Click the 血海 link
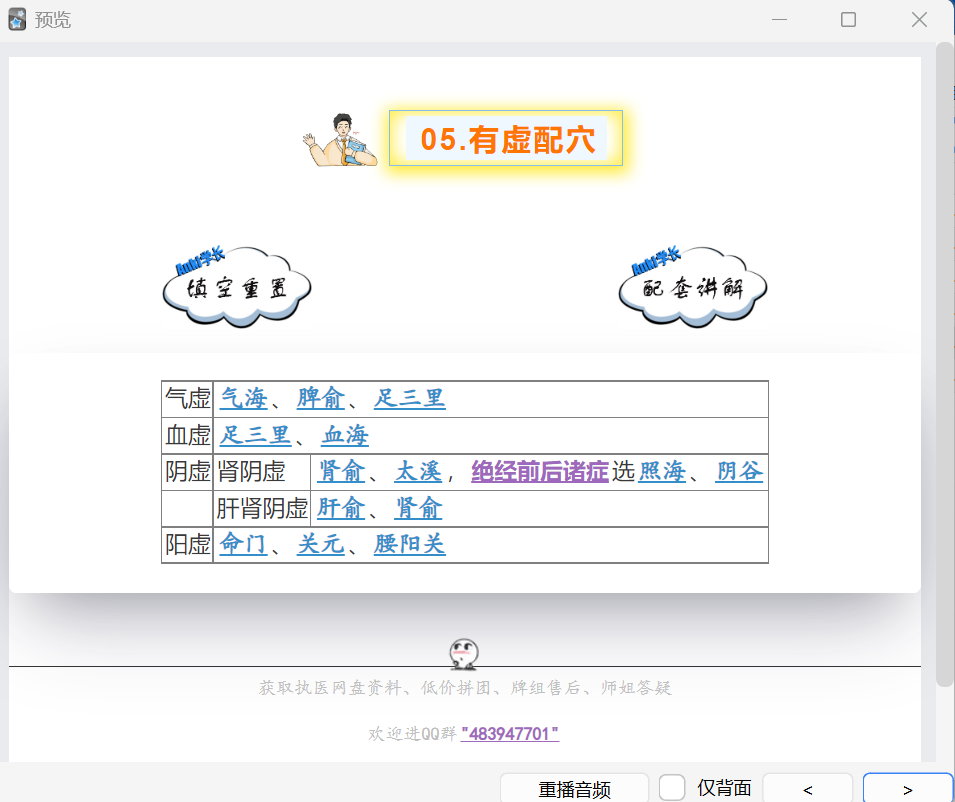The width and height of the screenshot is (955, 802). pyautogui.click(x=345, y=435)
